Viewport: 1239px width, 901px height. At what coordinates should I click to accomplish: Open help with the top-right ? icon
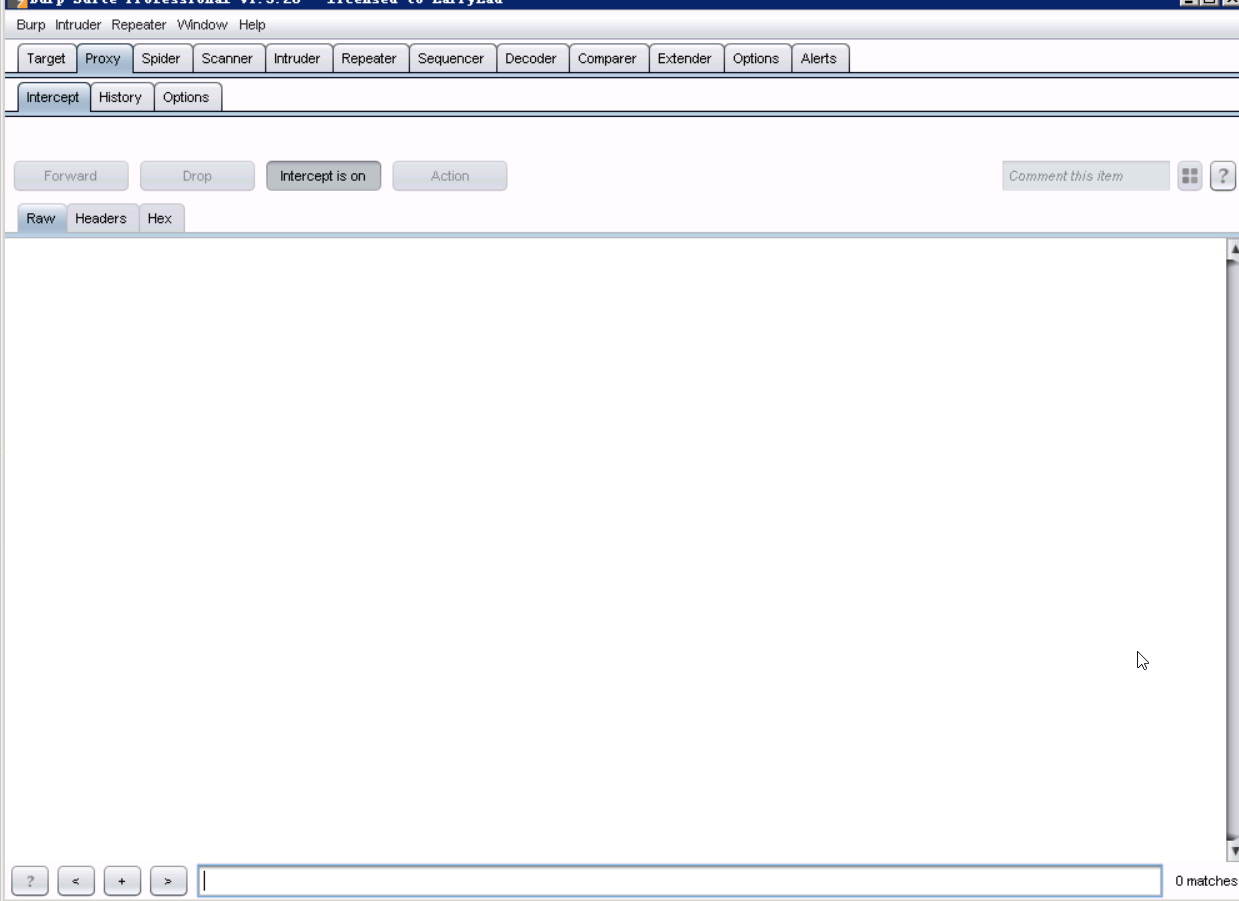tap(1221, 175)
